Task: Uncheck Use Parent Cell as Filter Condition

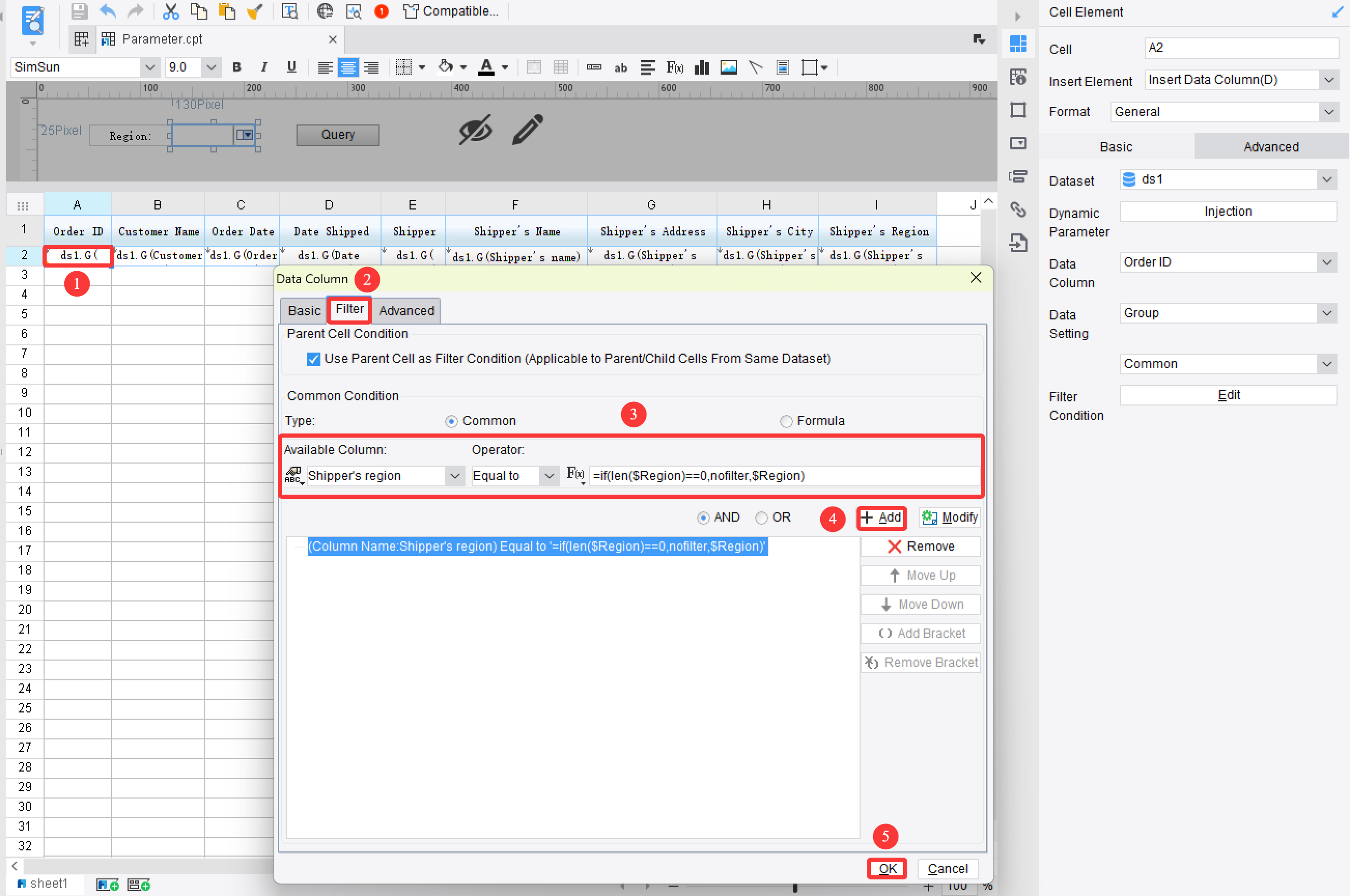Action: click(313, 359)
